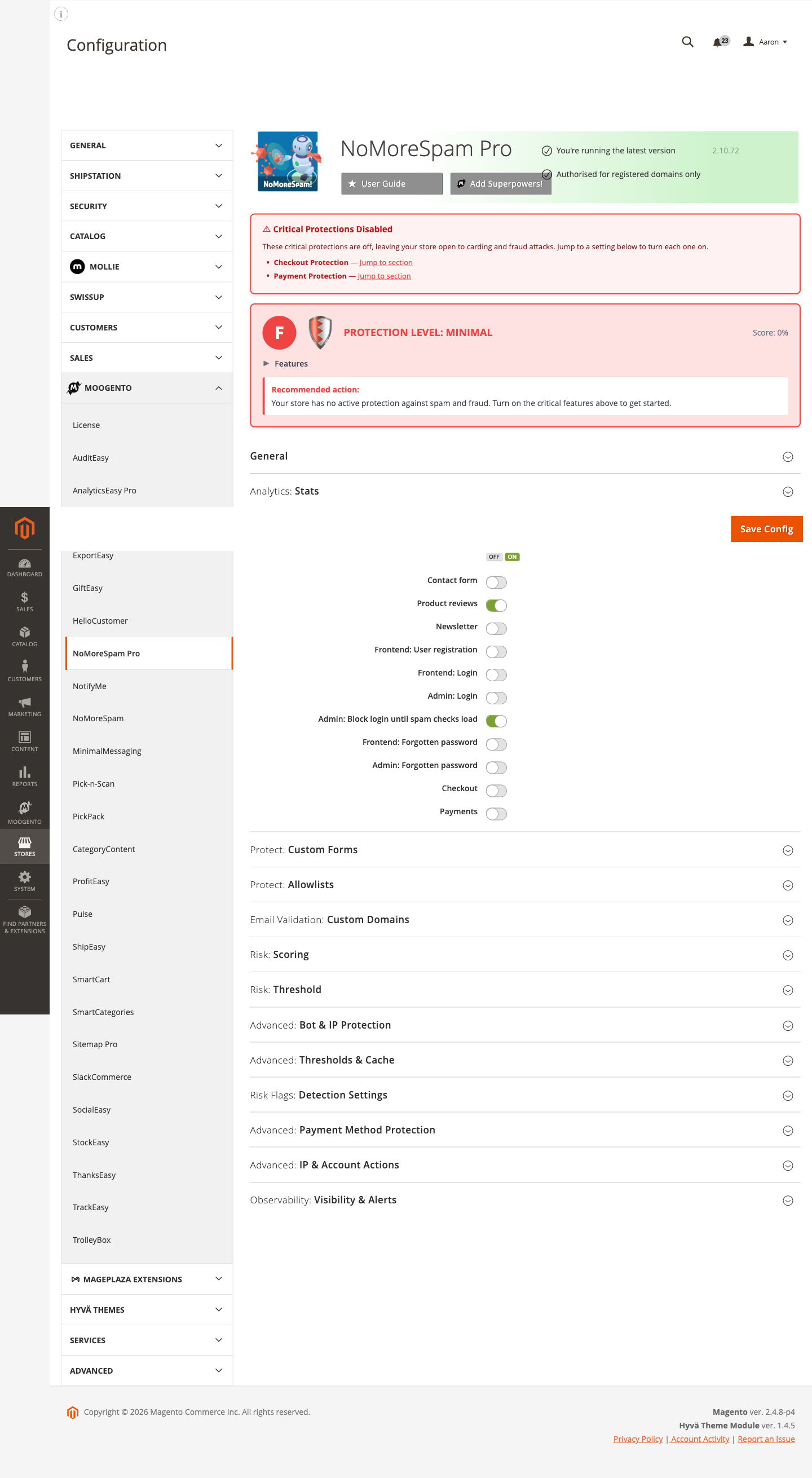The image size is (812, 1478).
Task: Click the Magento logo in the footer
Action: (x=73, y=1413)
